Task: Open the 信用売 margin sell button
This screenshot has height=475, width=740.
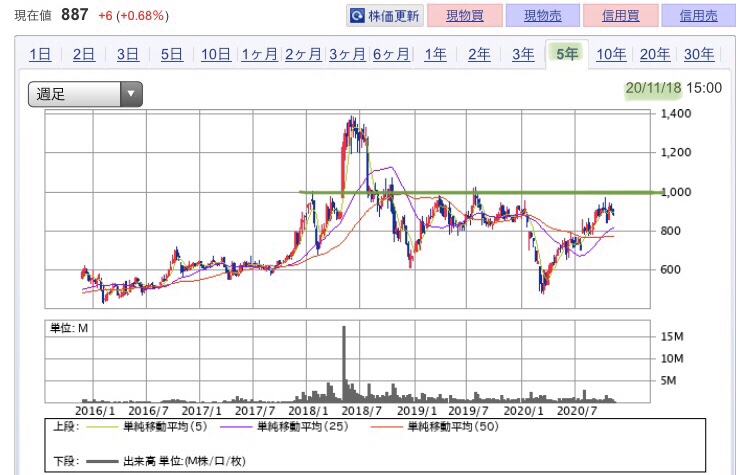Action: click(x=698, y=16)
